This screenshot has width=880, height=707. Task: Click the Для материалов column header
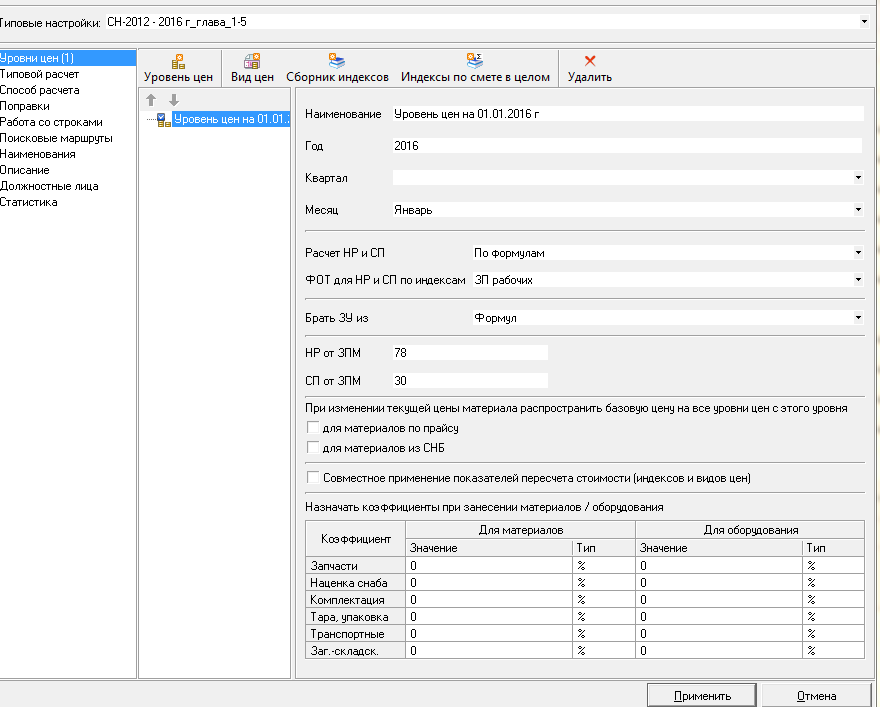tap(520, 530)
